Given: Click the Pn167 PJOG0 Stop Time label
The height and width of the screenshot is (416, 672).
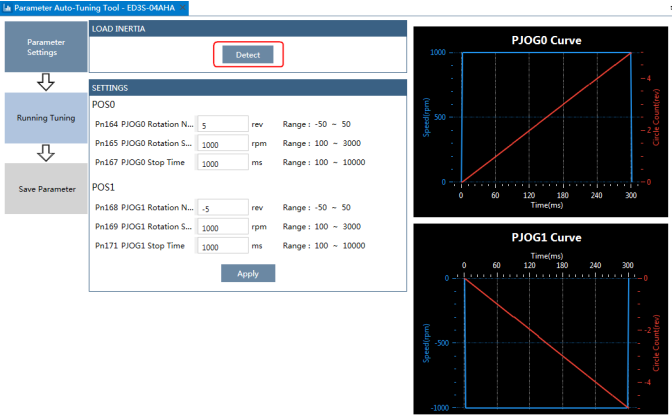Looking at the screenshot, I should [140, 162].
